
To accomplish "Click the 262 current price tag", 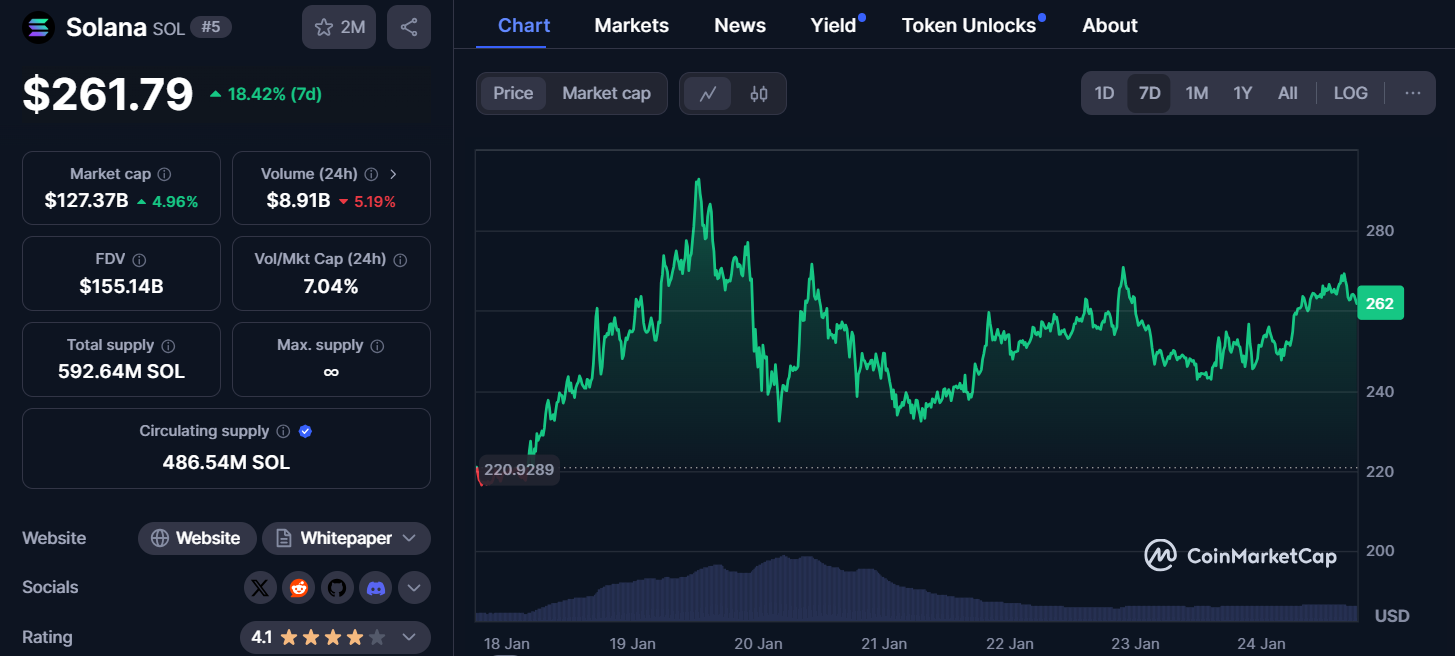I will (x=1380, y=303).
